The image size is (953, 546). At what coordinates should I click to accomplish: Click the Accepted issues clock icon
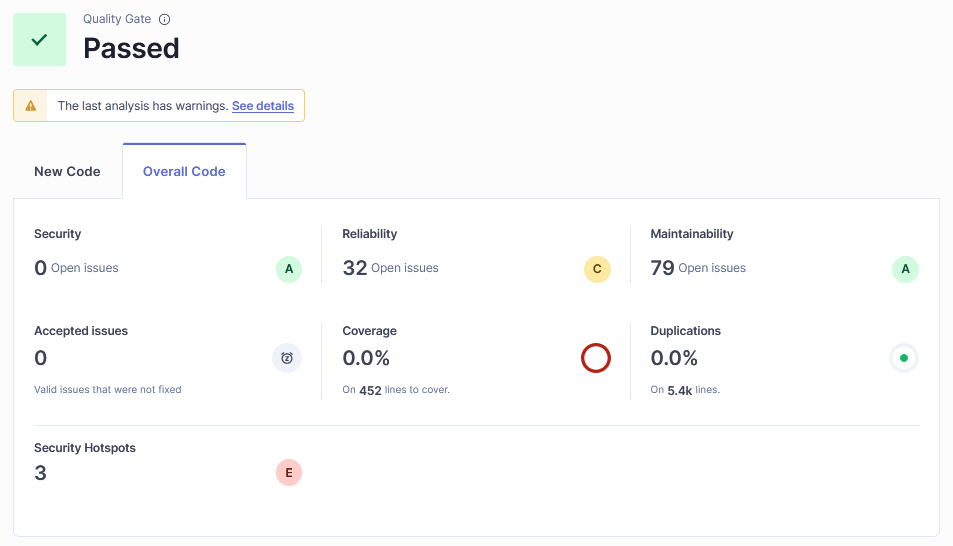pyautogui.click(x=287, y=358)
